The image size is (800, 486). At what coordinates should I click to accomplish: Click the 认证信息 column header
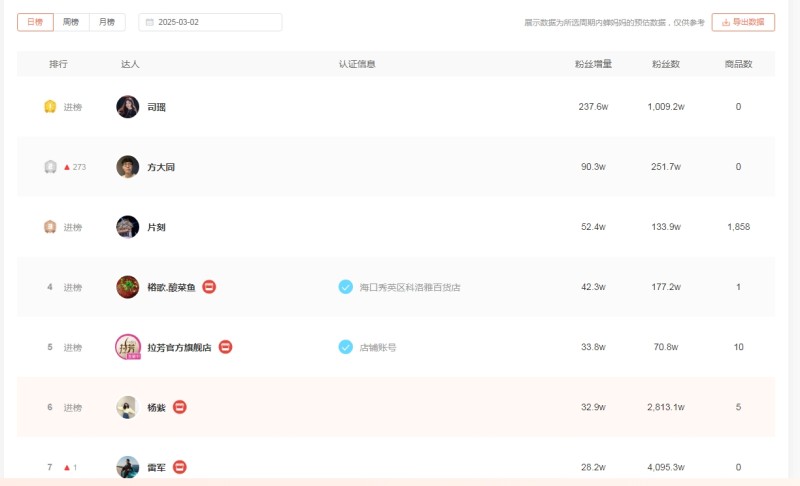357,64
